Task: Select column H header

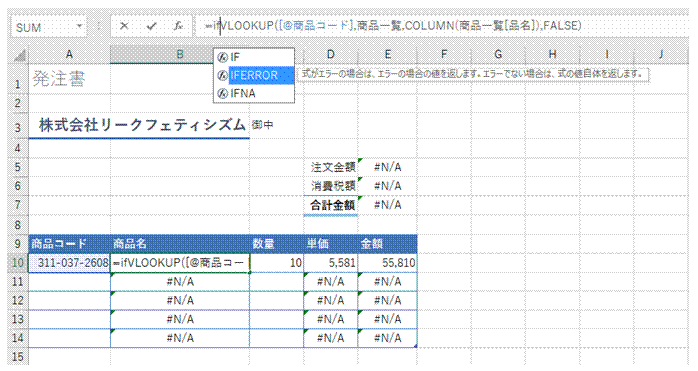Action: (552, 55)
